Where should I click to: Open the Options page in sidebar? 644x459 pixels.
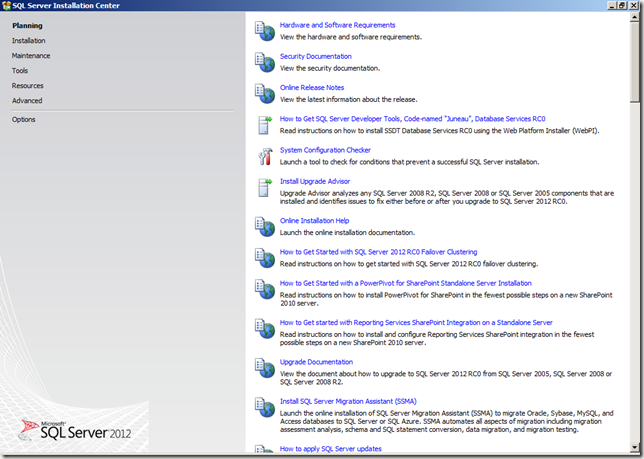point(23,119)
